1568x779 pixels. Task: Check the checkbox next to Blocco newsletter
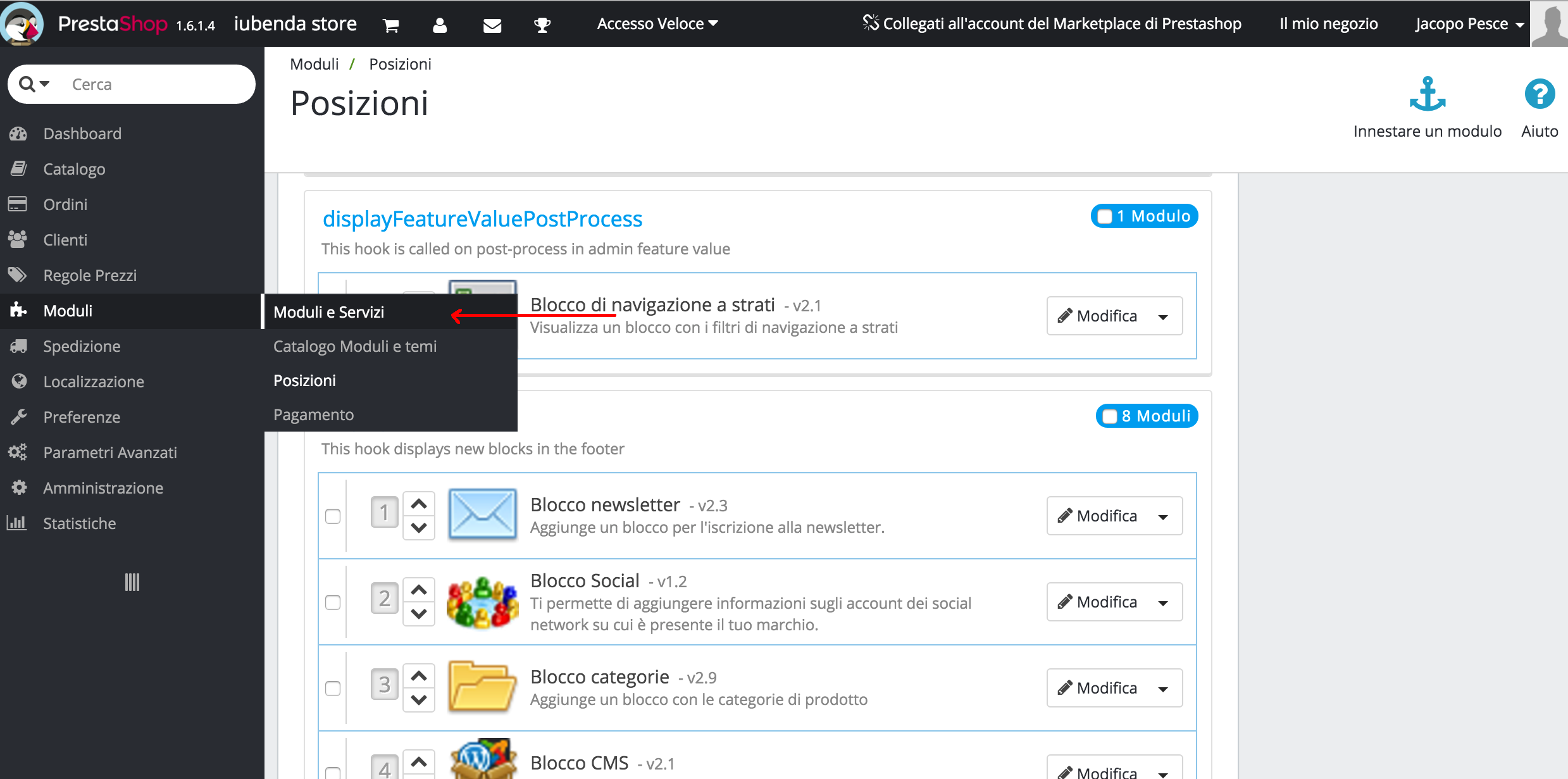pyautogui.click(x=333, y=516)
